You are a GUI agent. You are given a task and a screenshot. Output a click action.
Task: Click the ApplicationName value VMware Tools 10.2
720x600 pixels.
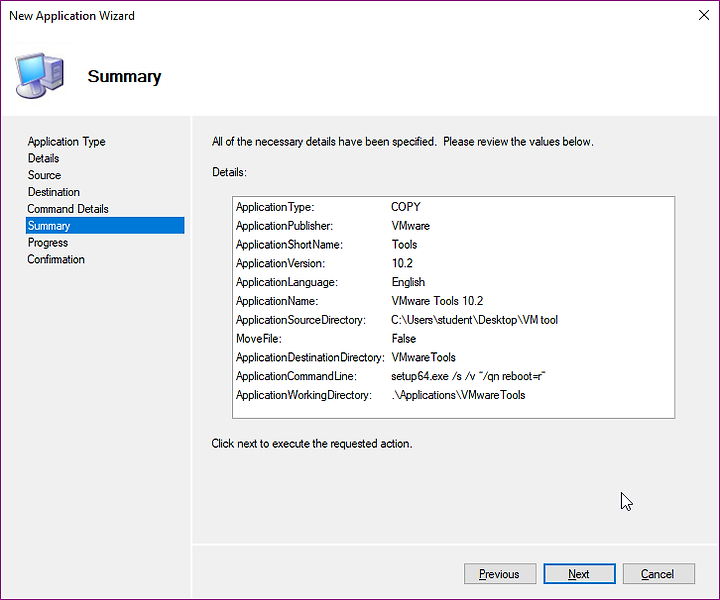coord(437,301)
